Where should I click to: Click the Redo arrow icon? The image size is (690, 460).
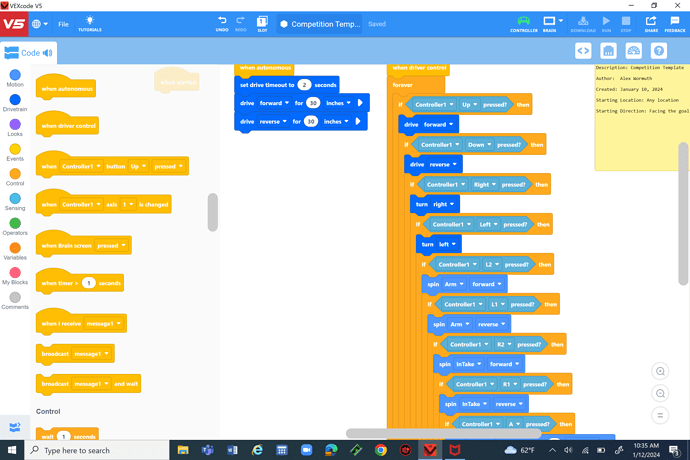240,24
